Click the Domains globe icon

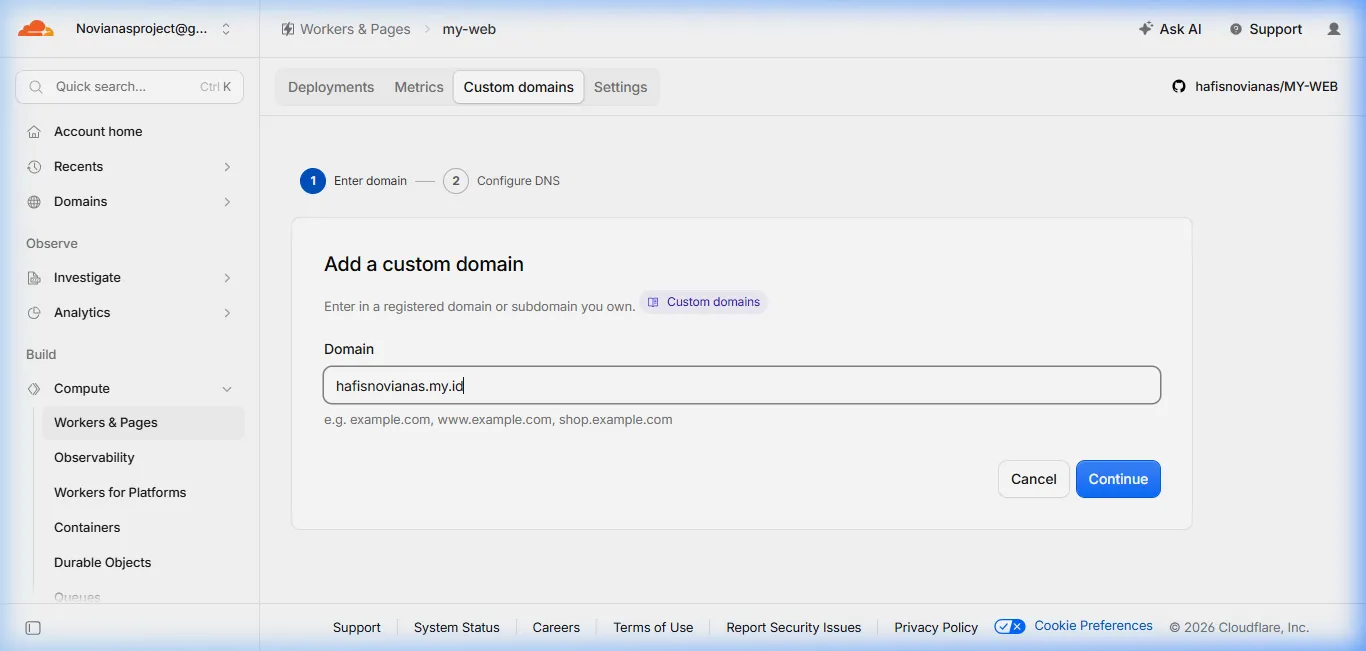(x=34, y=202)
